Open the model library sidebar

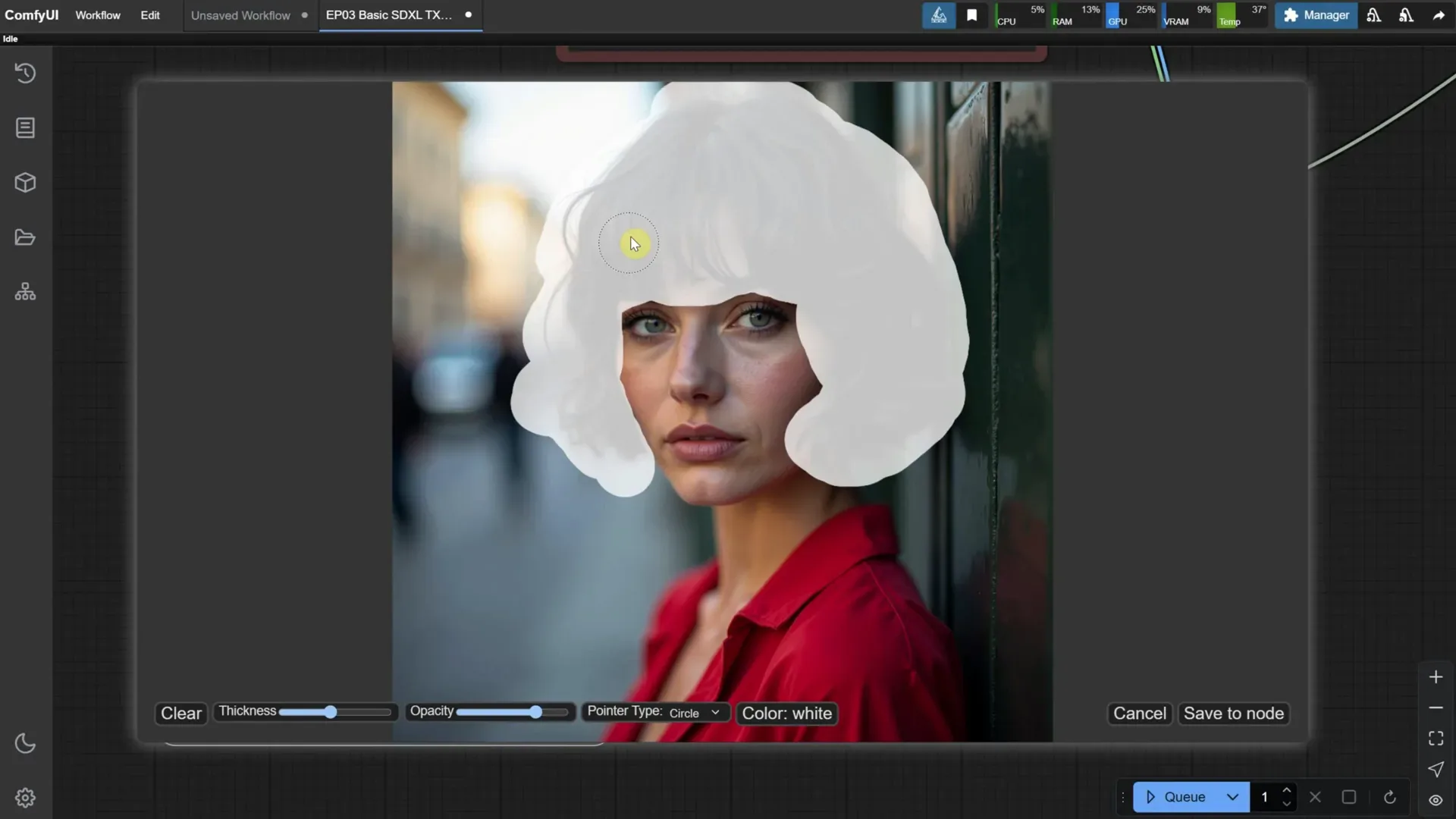coord(25,182)
